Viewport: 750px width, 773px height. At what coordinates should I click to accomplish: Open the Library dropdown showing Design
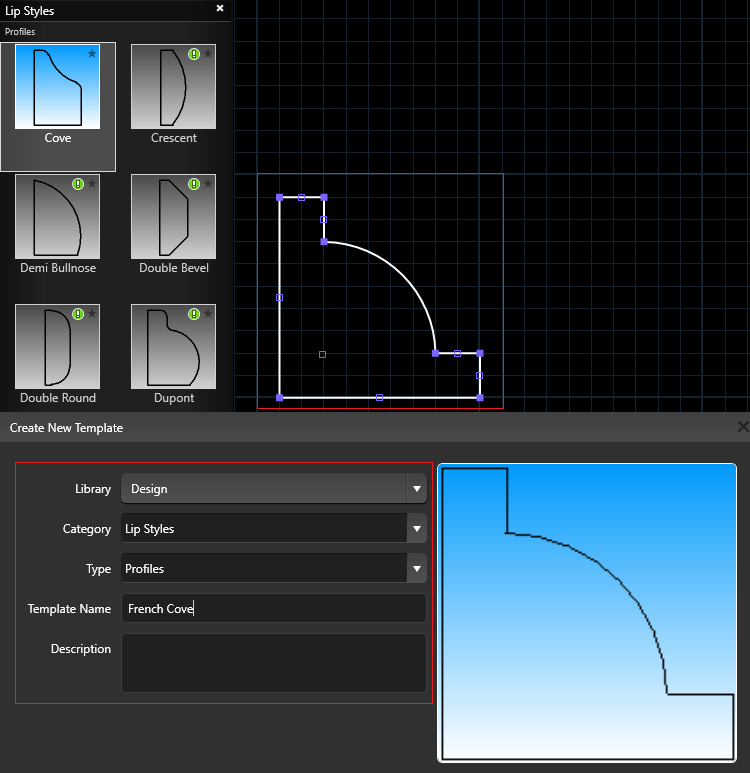[x=273, y=489]
